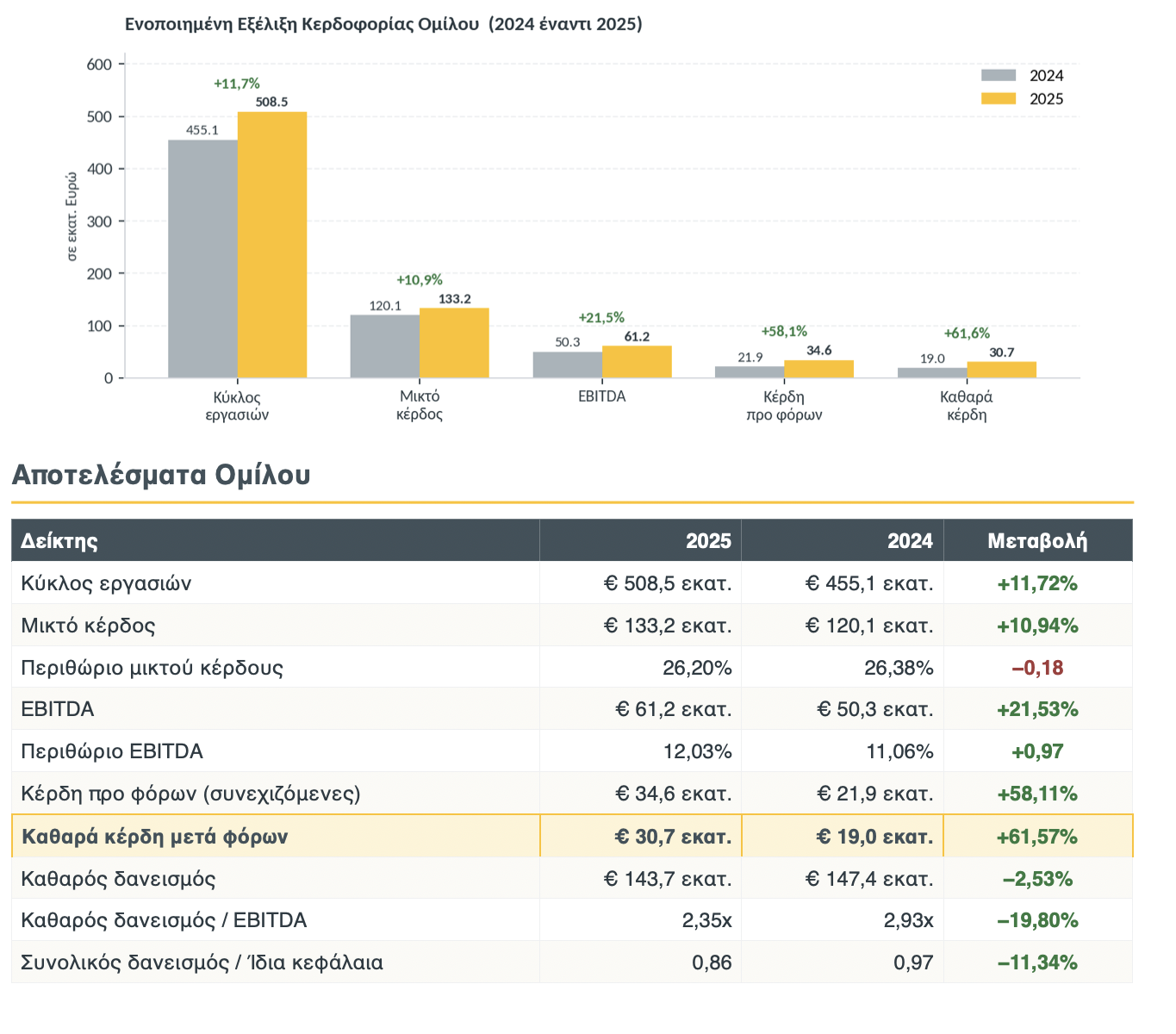This screenshot has width=1176, height=1034.
Task: Click the Αποτελέσματα Ομίλου section heading
Action: coord(161,475)
